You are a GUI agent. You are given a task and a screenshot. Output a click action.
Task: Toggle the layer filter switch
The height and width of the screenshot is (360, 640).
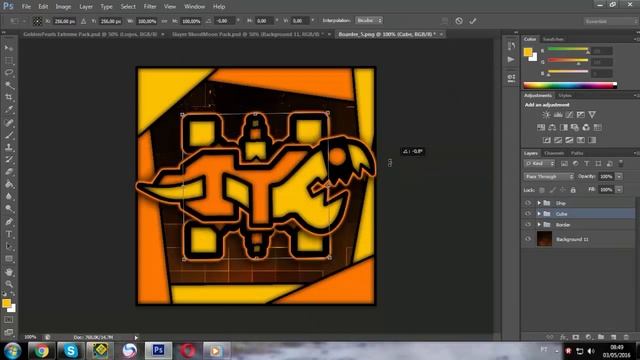coord(621,163)
